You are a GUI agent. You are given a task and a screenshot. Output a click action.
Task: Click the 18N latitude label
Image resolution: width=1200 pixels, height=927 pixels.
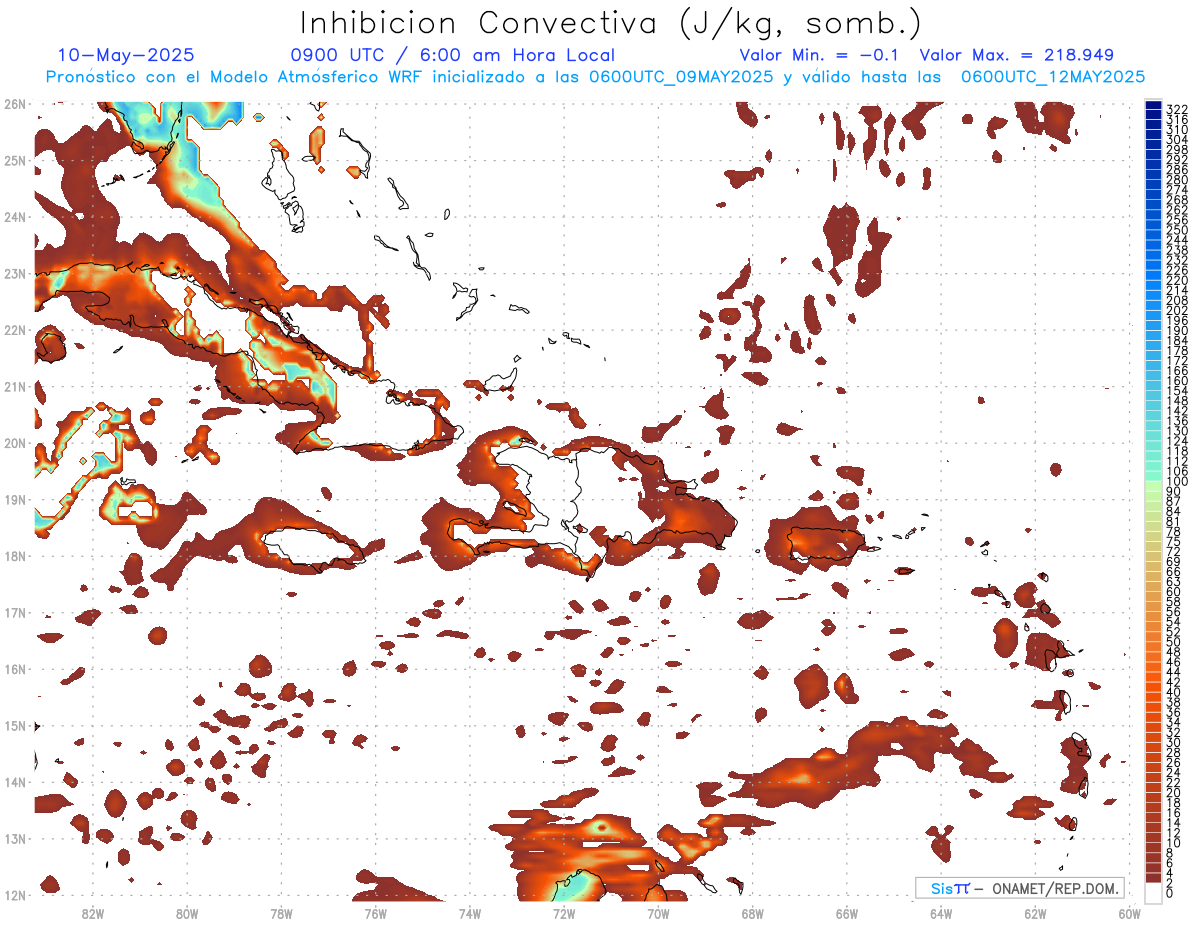pyautogui.click(x=15, y=556)
